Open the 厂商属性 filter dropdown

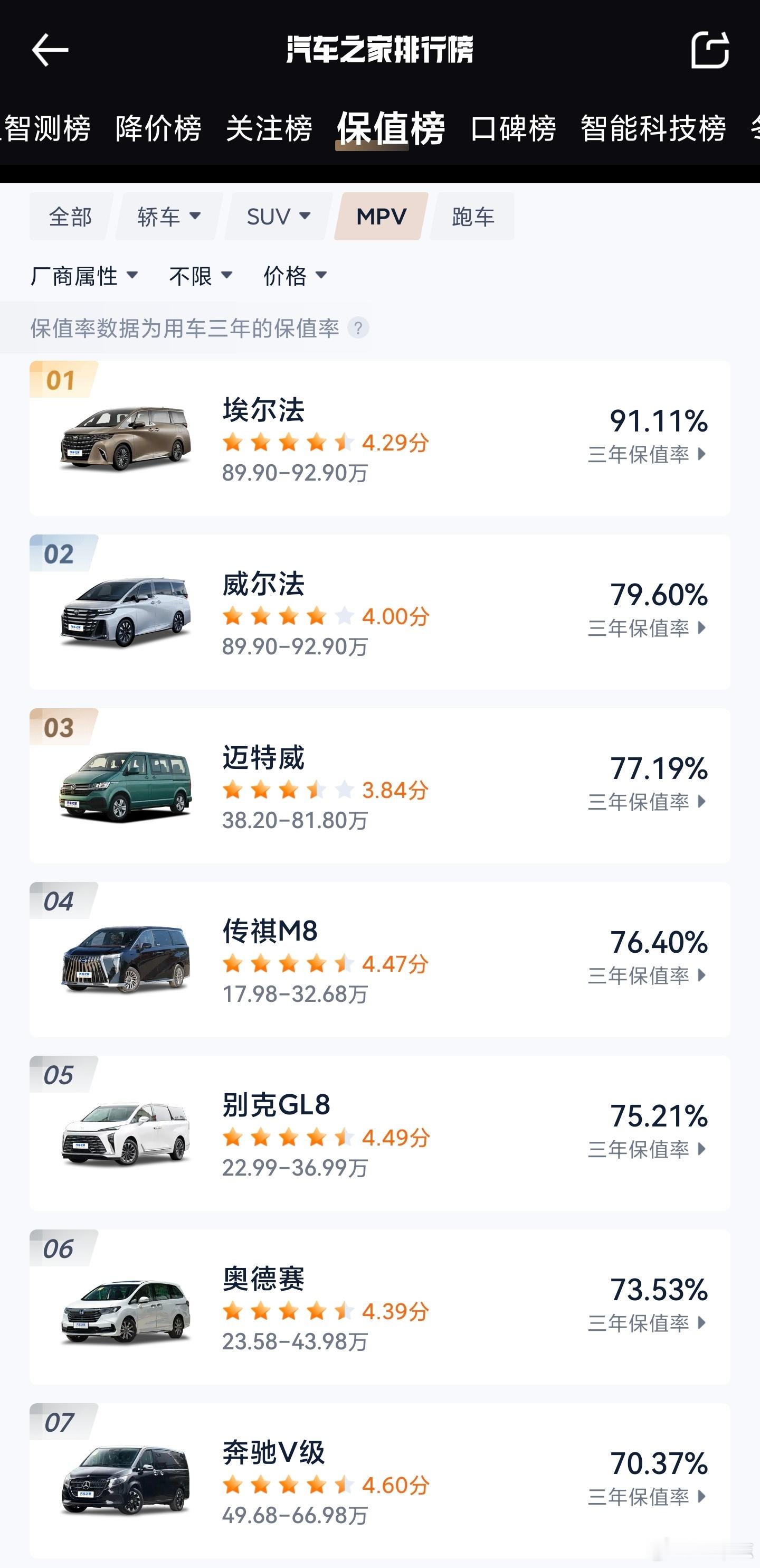(x=84, y=276)
